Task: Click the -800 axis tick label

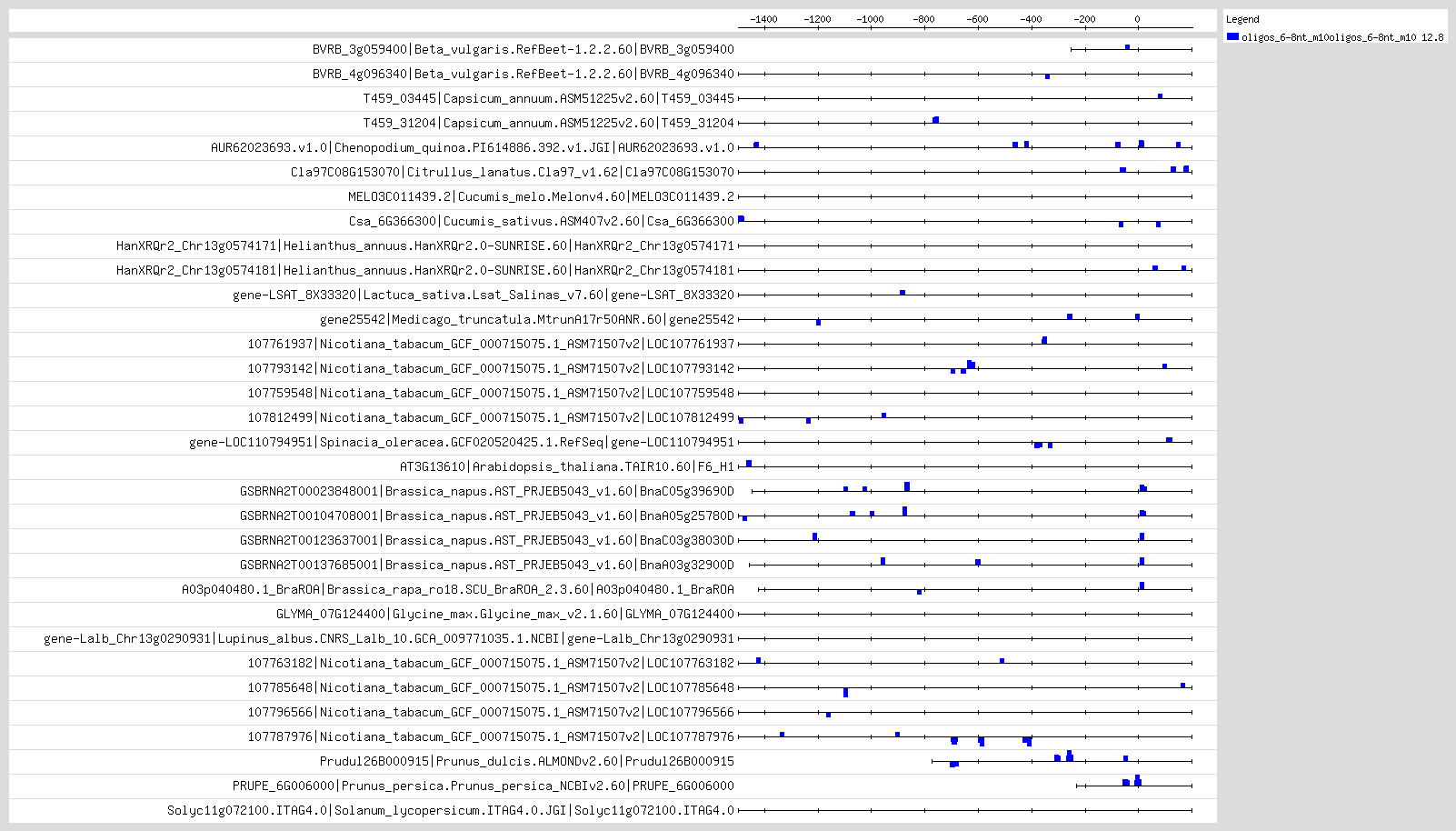Action: pos(923,19)
